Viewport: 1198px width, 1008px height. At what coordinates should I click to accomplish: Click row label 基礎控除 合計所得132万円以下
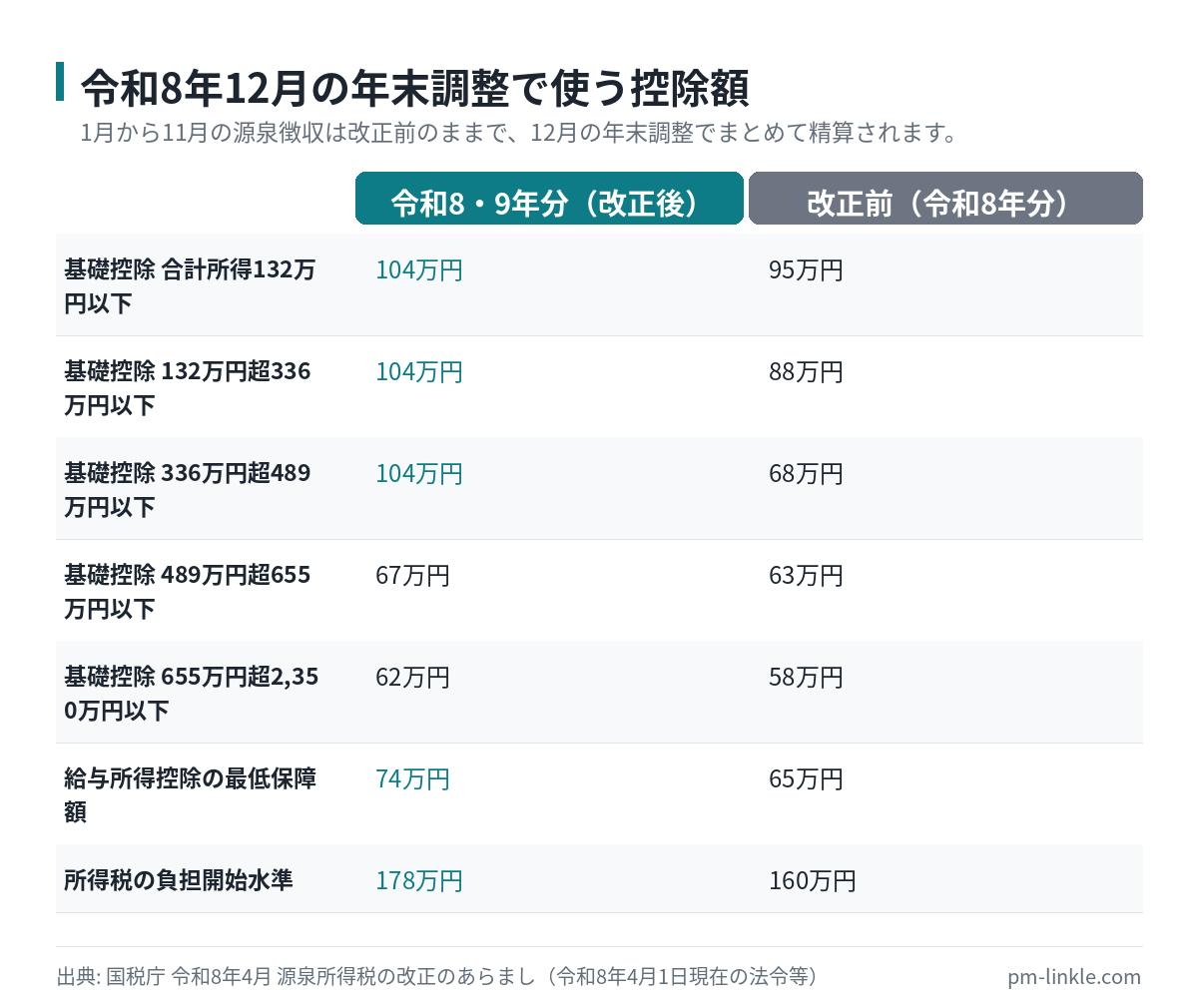pos(190,286)
